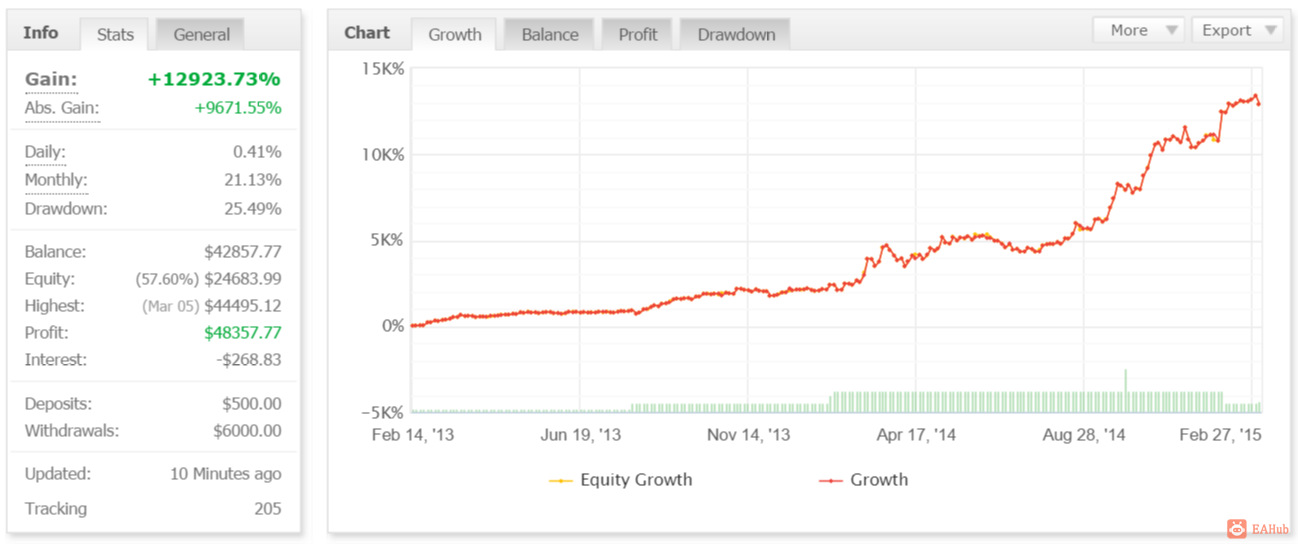Toggle Equity Growth legend series
This screenshot has height=544, width=1298.
pyautogui.click(x=620, y=480)
